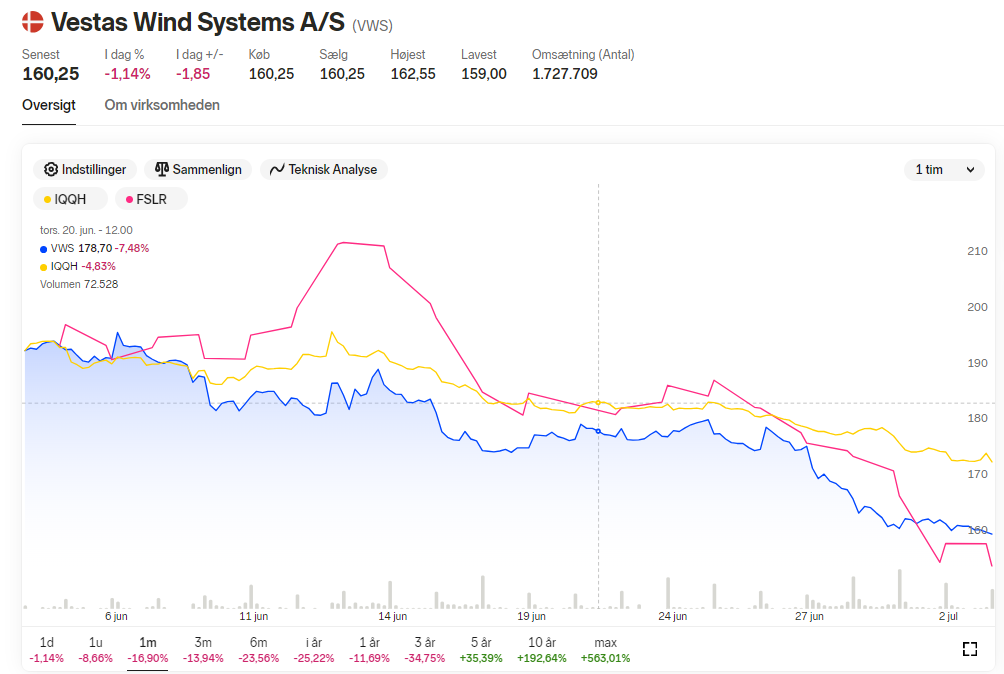The image size is (1004, 674).
Task: Click the blue VWS marker on crosshair
Action: click(599, 431)
